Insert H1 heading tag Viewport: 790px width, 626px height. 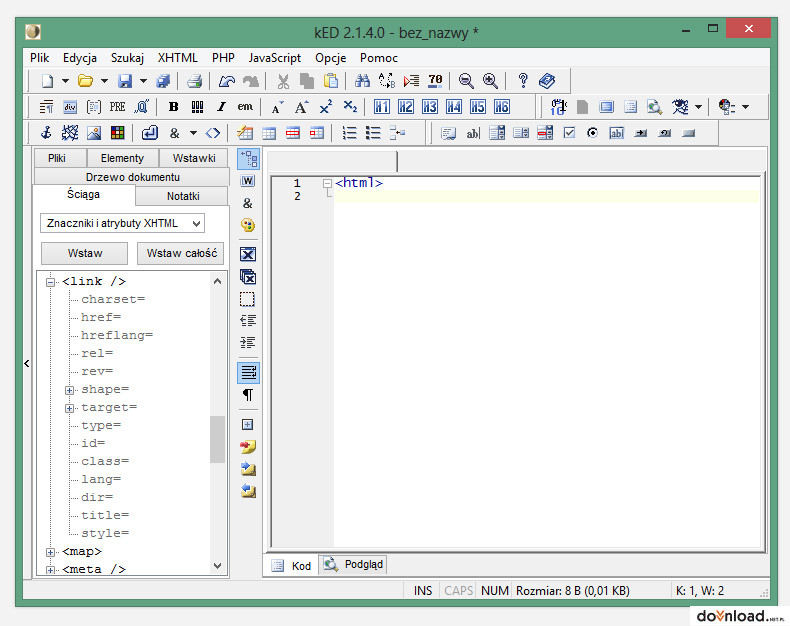click(381, 107)
